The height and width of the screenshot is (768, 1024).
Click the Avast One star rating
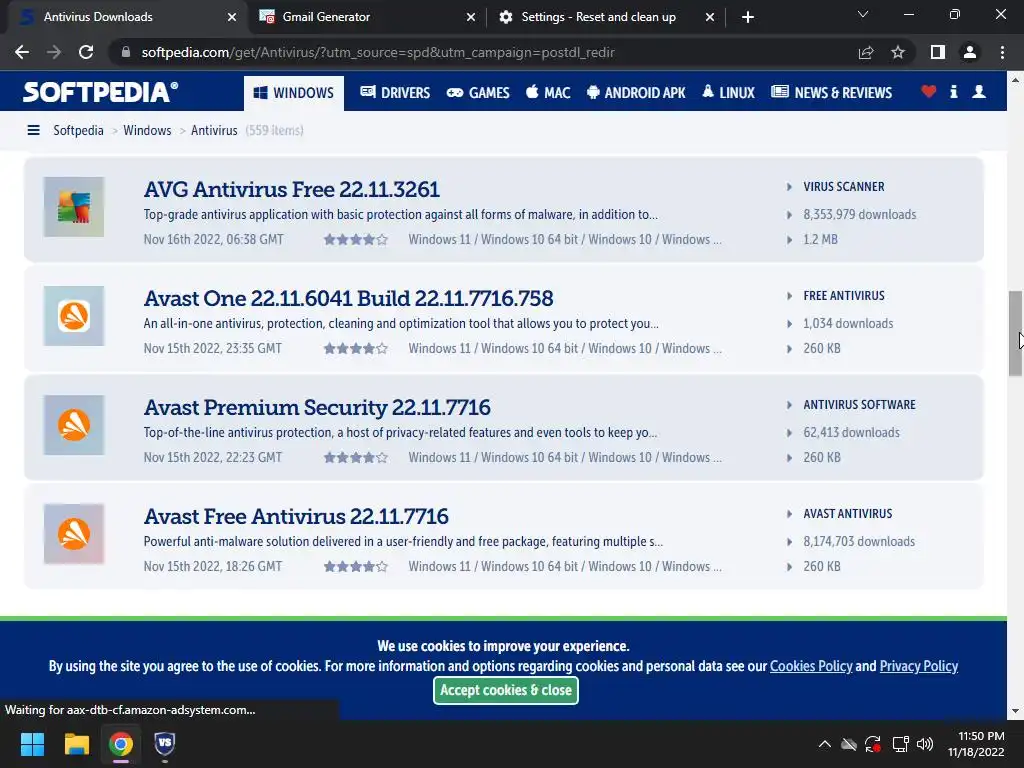pyautogui.click(x=355, y=349)
